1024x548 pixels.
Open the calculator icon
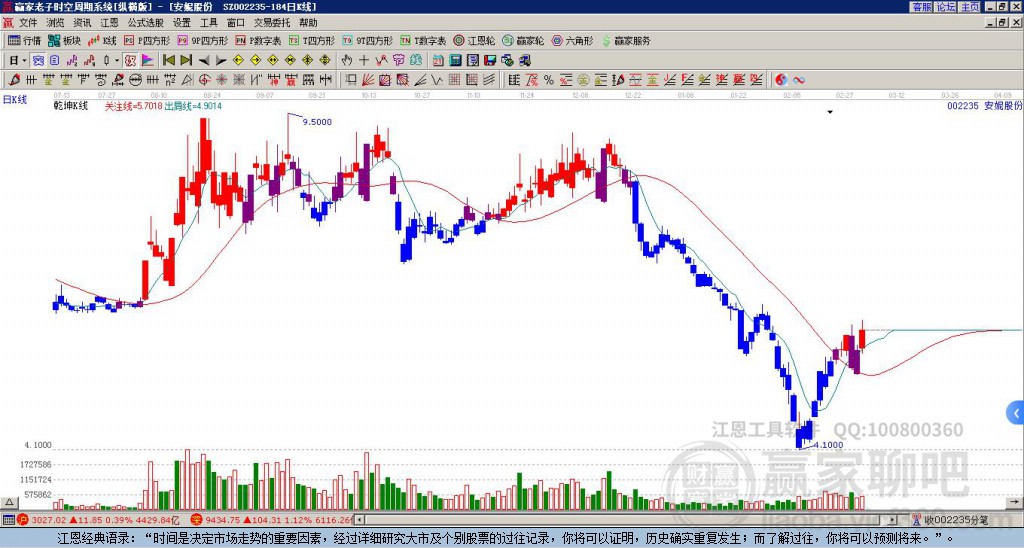(x=455, y=61)
